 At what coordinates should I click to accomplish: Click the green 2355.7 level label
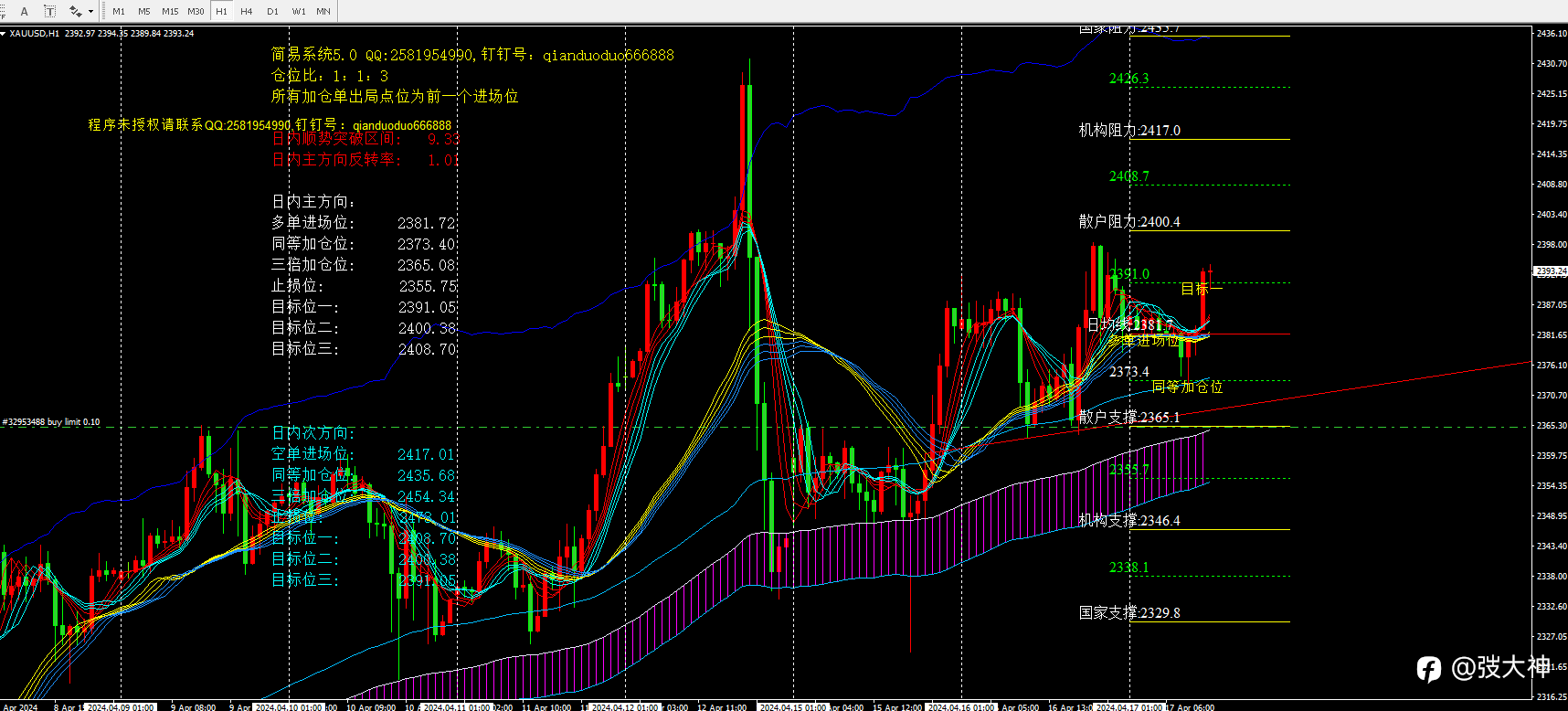tap(1129, 470)
